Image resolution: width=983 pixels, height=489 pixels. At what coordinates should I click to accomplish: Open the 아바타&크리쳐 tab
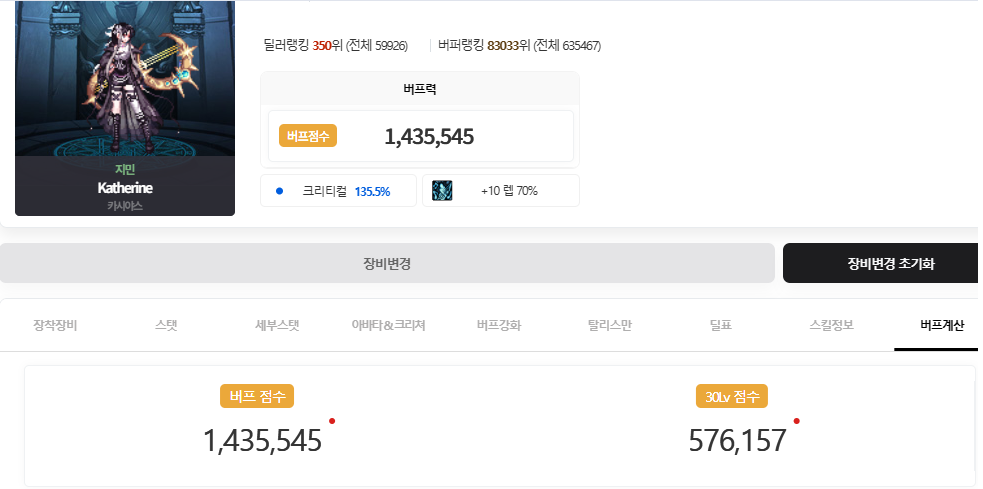tap(388, 325)
